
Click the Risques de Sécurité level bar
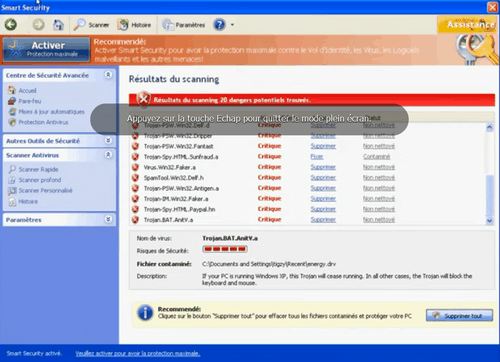[x=225, y=249]
